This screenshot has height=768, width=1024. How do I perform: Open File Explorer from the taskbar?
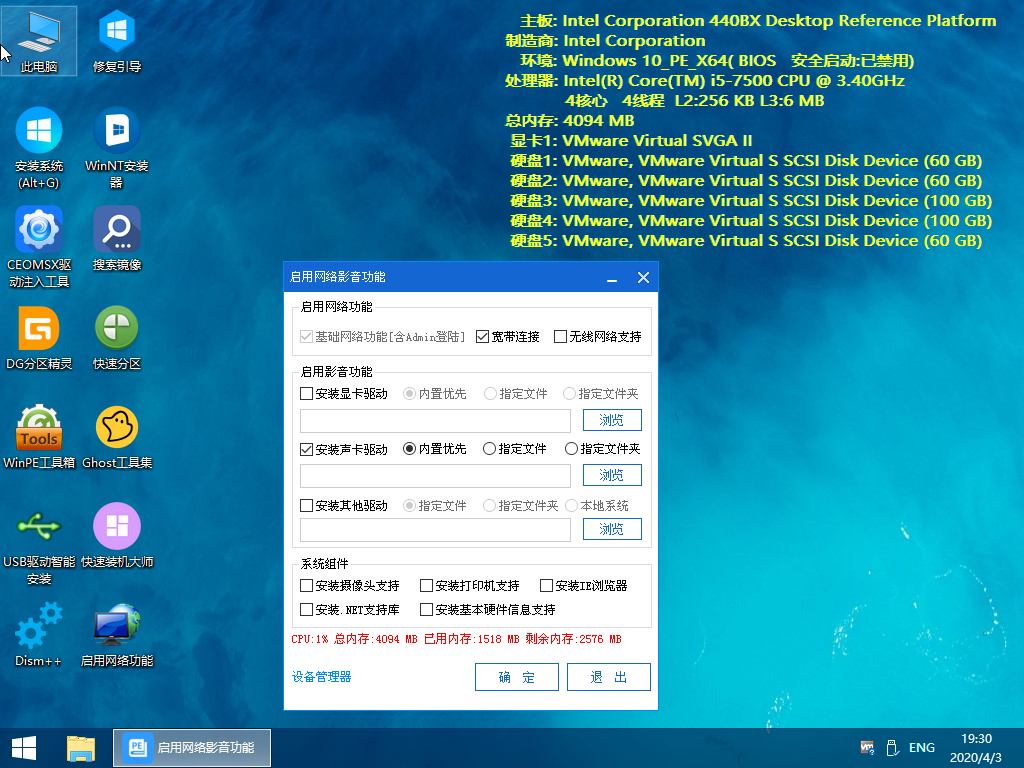point(81,748)
